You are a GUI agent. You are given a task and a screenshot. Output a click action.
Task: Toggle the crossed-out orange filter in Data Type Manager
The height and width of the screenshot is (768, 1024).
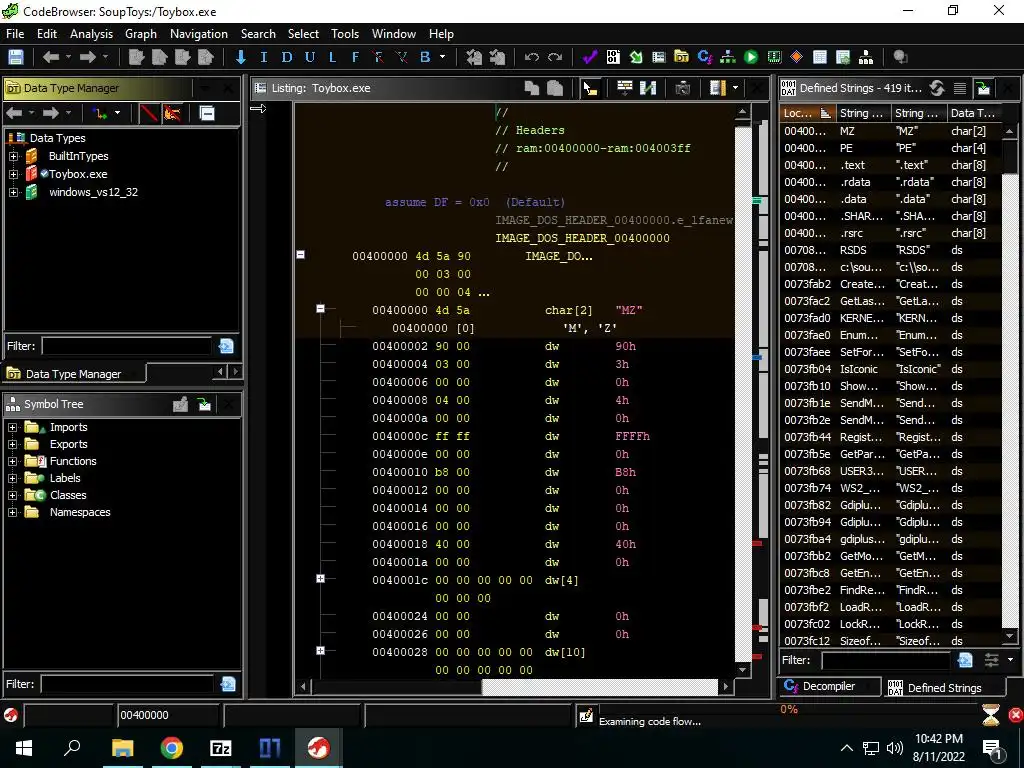click(172, 114)
